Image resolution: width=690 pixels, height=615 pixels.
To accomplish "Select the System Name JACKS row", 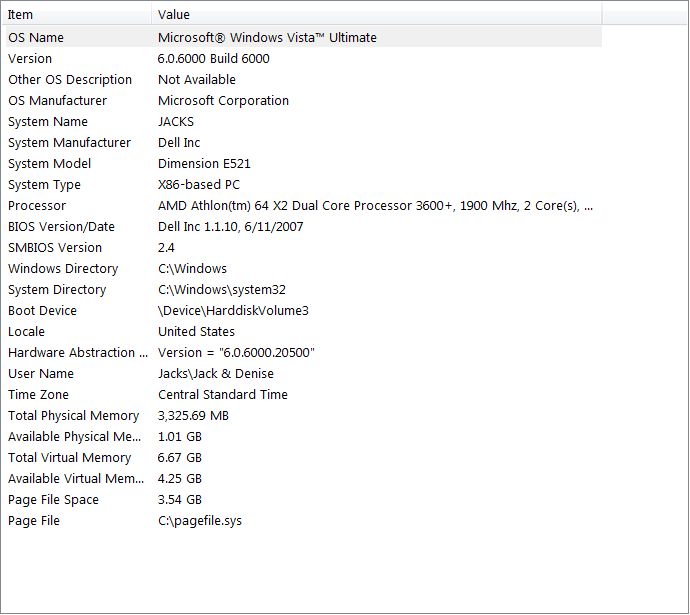I will coord(304,121).
